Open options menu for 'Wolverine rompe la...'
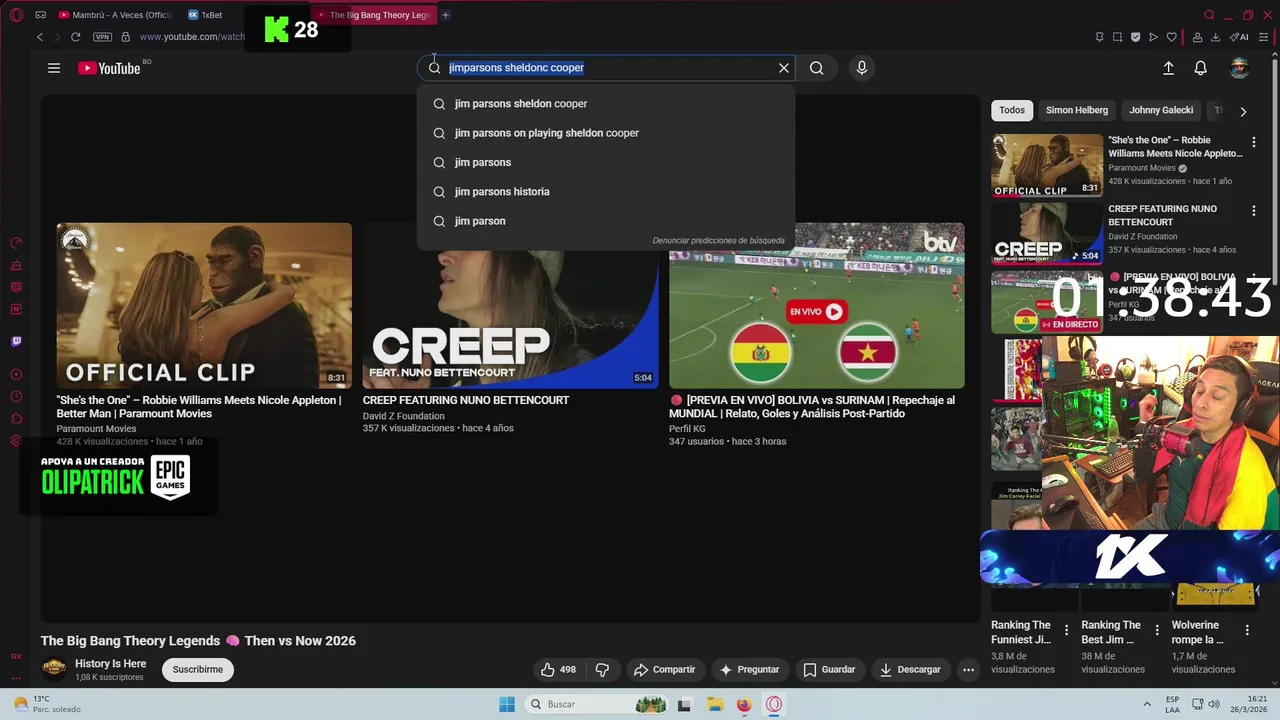The height and width of the screenshot is (720, 1280). click(1247, 630)
